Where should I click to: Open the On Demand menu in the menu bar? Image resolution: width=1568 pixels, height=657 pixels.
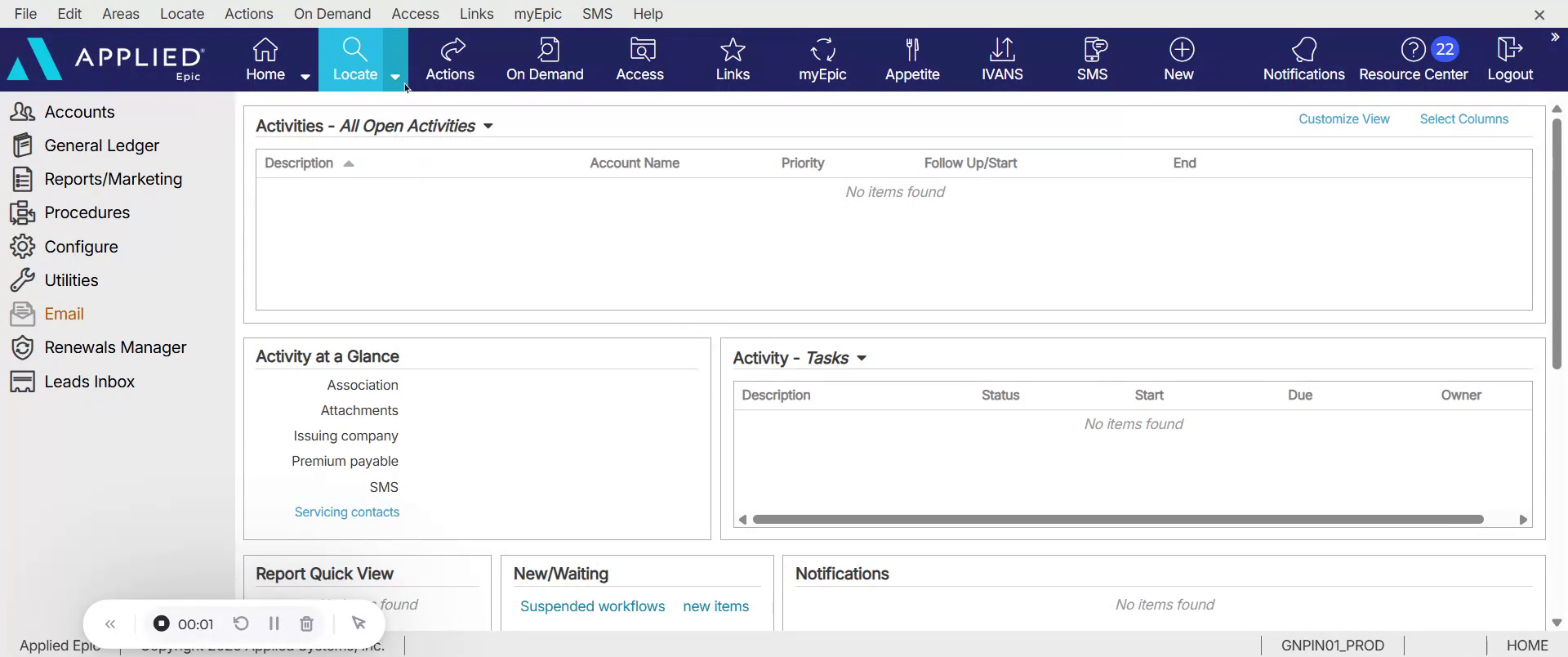click(332, 14)
